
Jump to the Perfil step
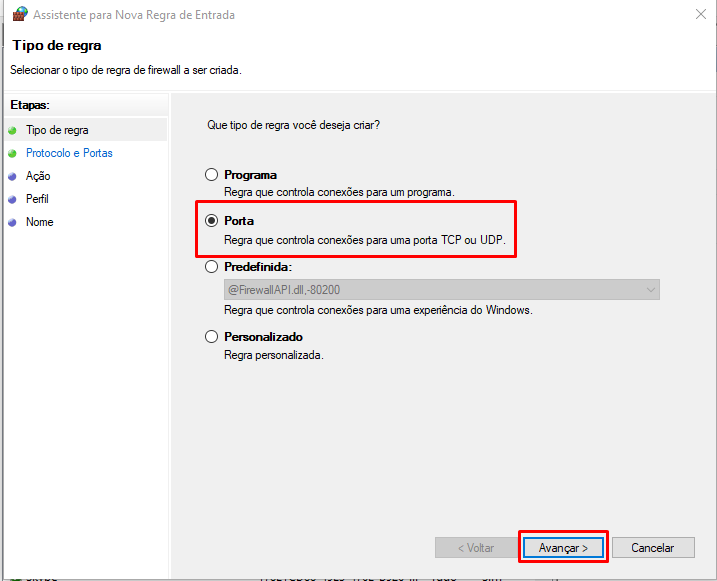37,199
